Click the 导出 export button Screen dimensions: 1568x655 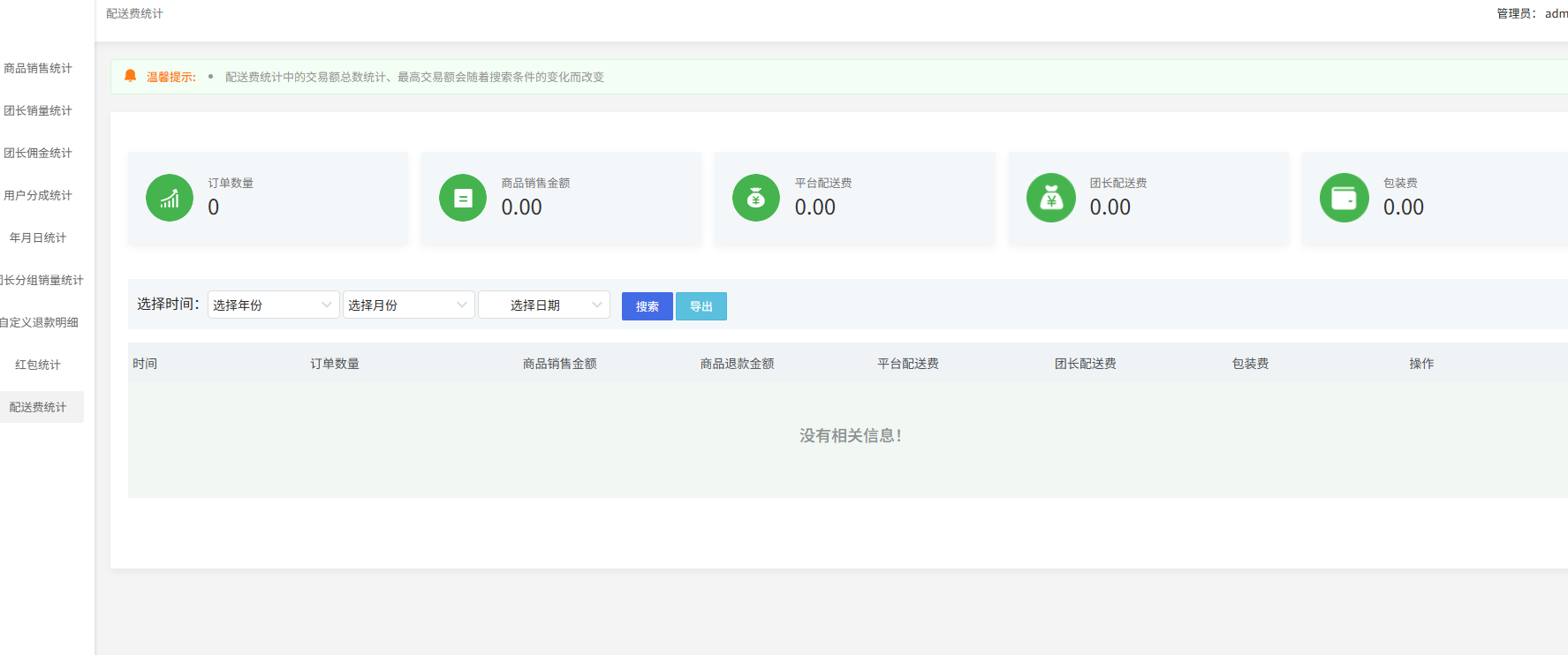(701, 306)
